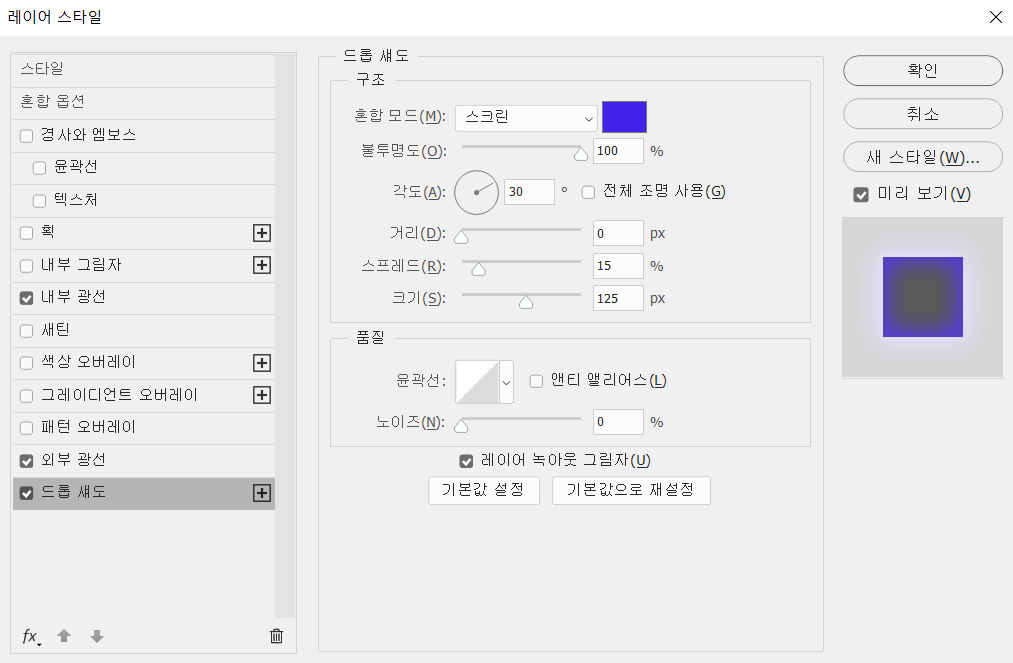
Task: Open the fx effects menu icon
Action: 31,637
